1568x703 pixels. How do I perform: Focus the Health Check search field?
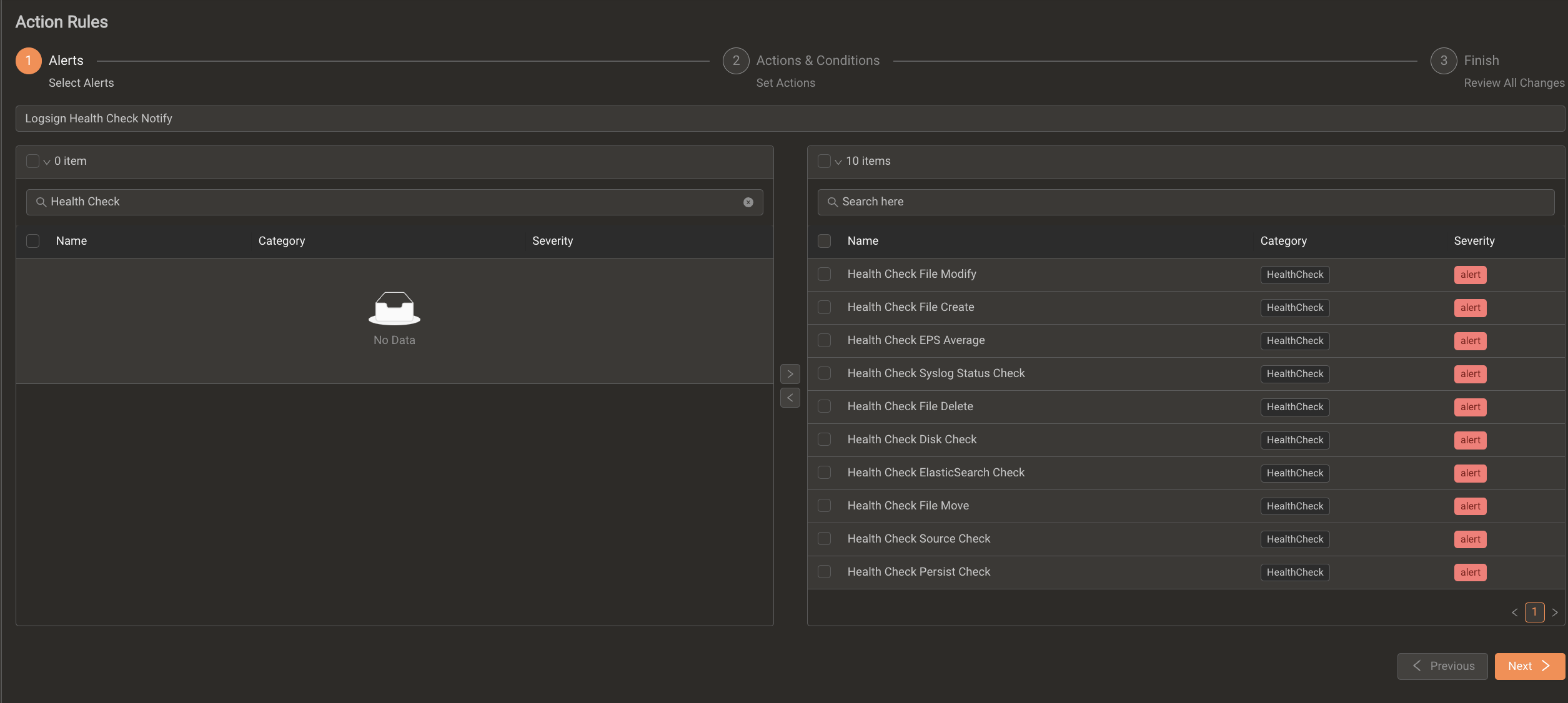pos(395,202)
